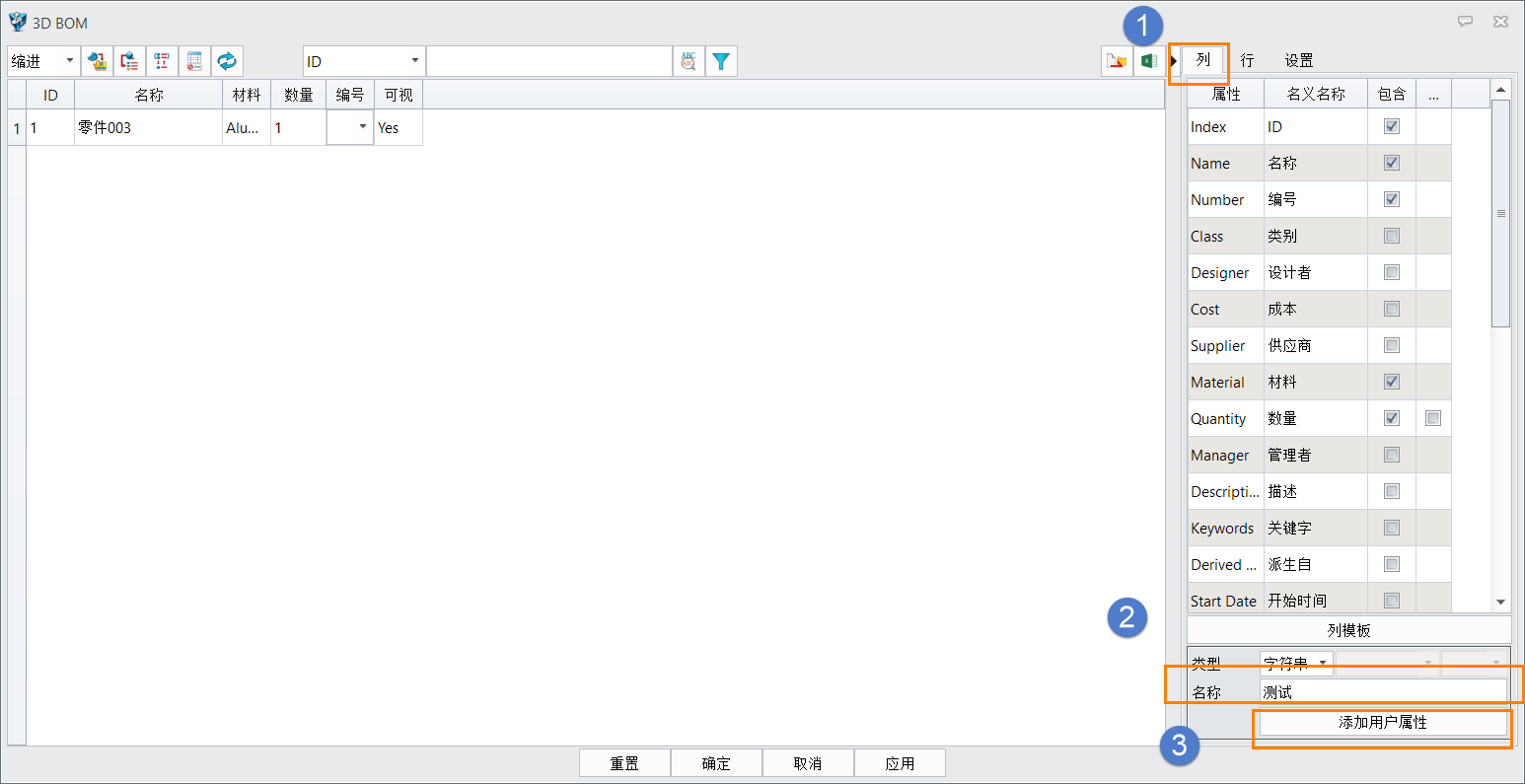Screen dimensions: 1525x784
Task: Click the attribute list scroll-down arrow
Action: (1500, 602)
